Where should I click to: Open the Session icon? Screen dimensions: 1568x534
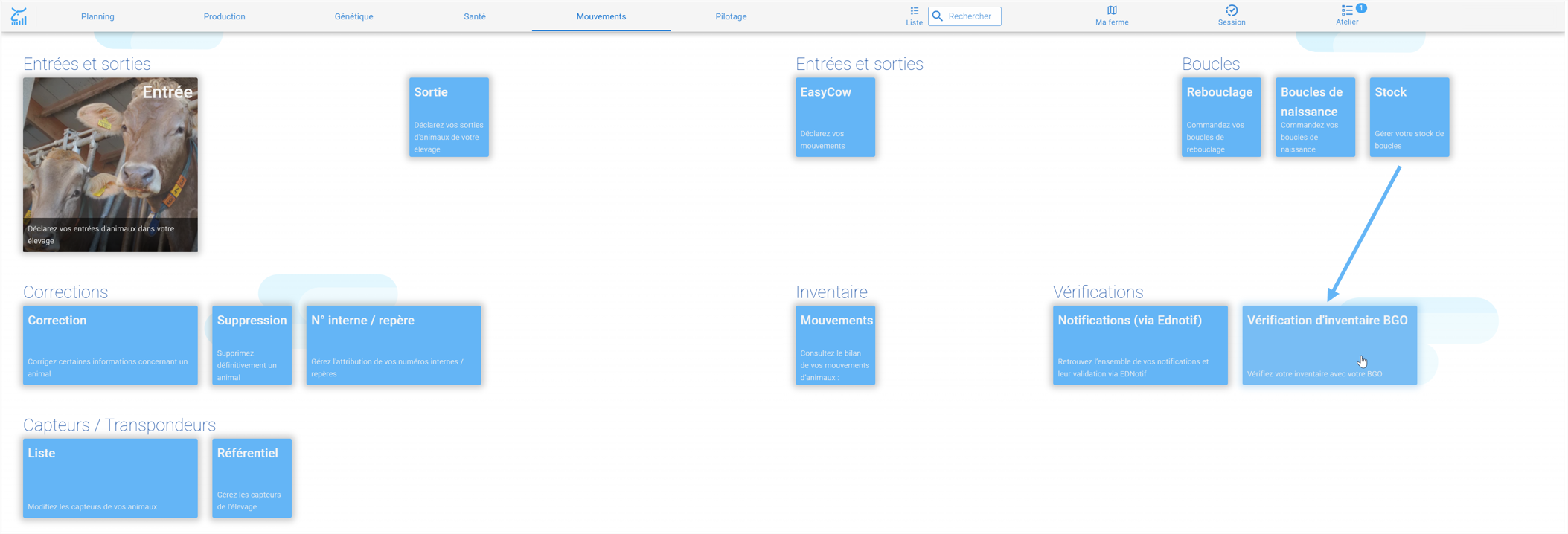coord(1232,16)
